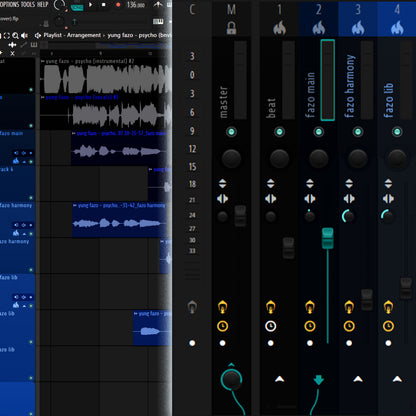416x416 pixels.
Task: Click the beat channel volume fader
Action: (288, 248)
